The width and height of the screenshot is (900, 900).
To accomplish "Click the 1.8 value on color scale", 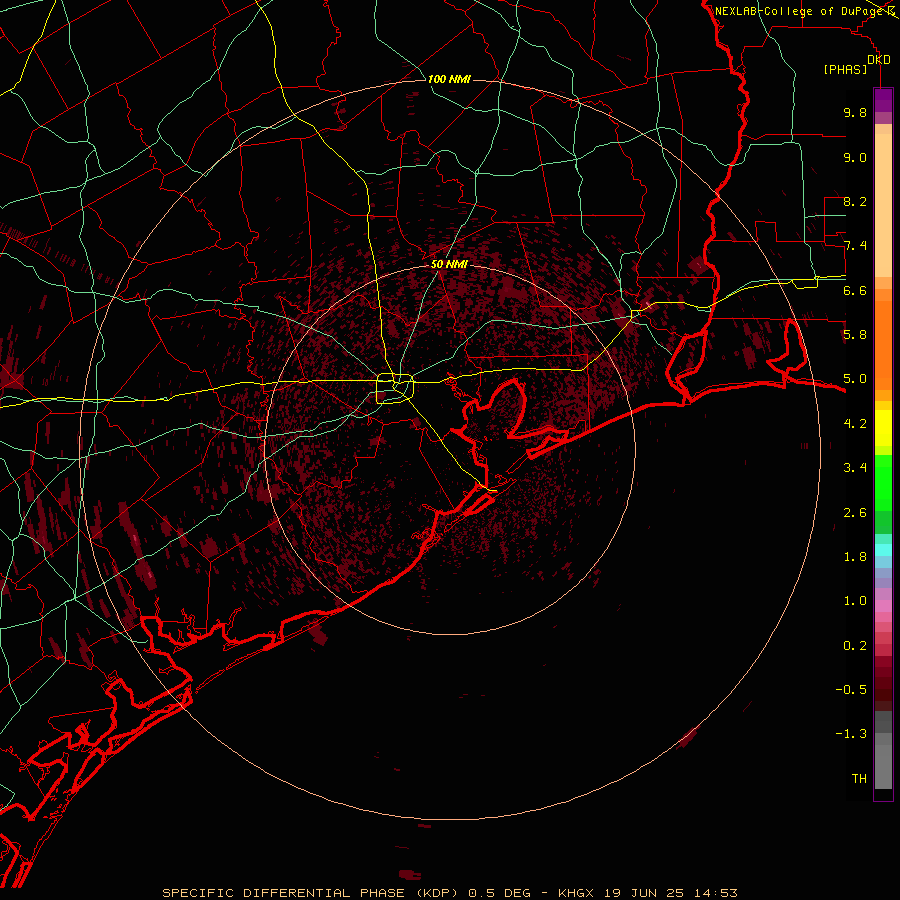I will [855, 557].
